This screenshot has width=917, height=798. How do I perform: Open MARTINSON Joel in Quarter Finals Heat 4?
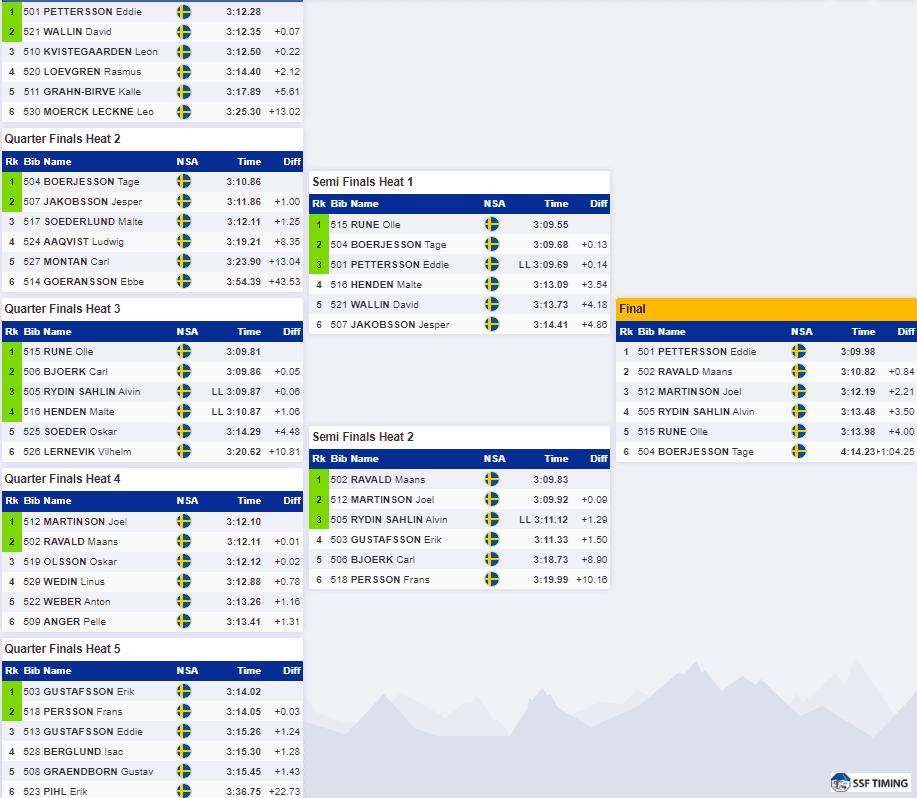(x=153, y=521)
